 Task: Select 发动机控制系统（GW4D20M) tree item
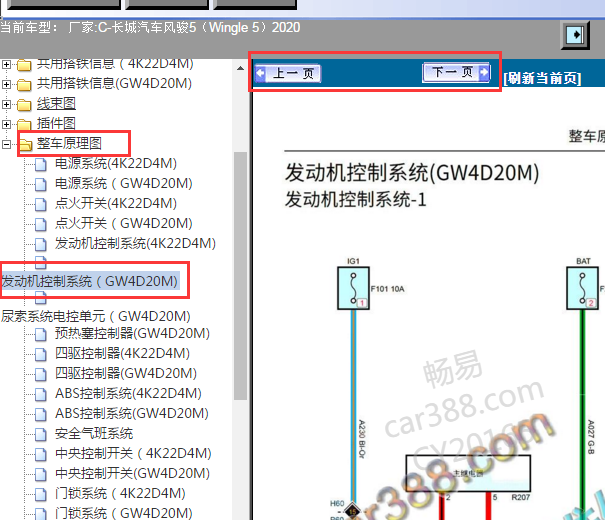click(x=90, y=281)
